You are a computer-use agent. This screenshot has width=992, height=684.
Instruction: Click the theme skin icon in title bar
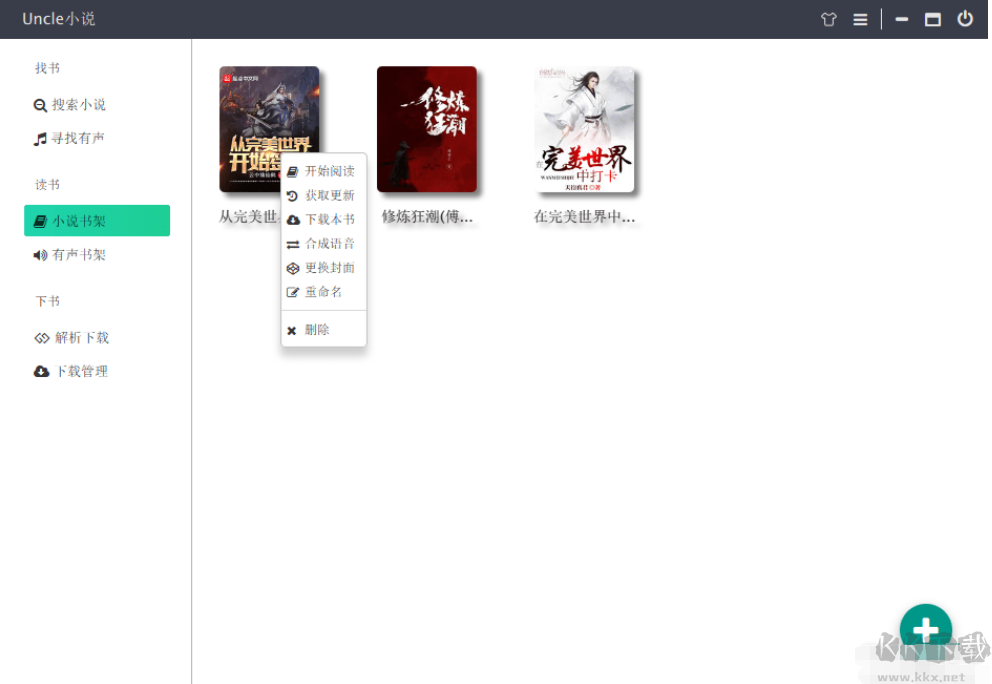pos(828,18)
